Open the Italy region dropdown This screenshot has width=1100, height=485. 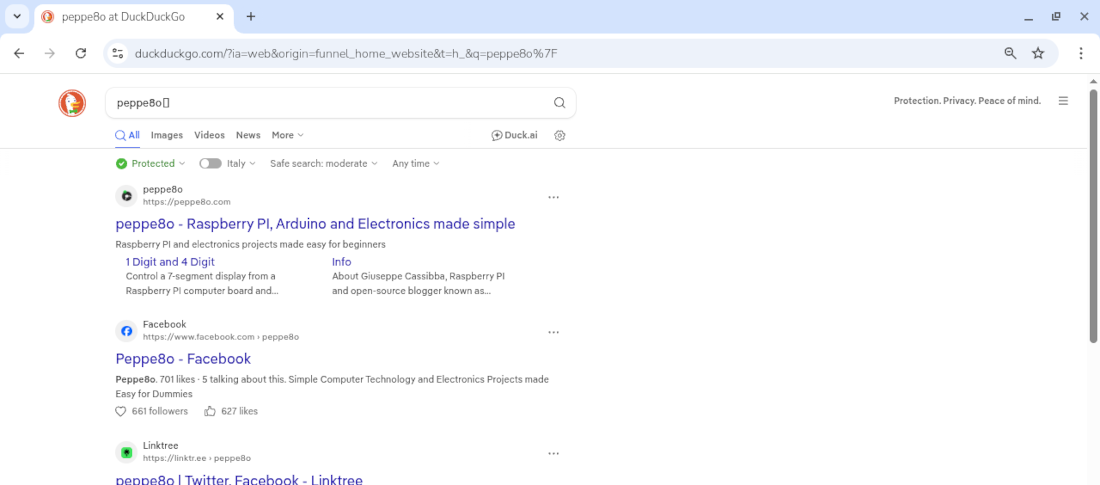[241, 164]
